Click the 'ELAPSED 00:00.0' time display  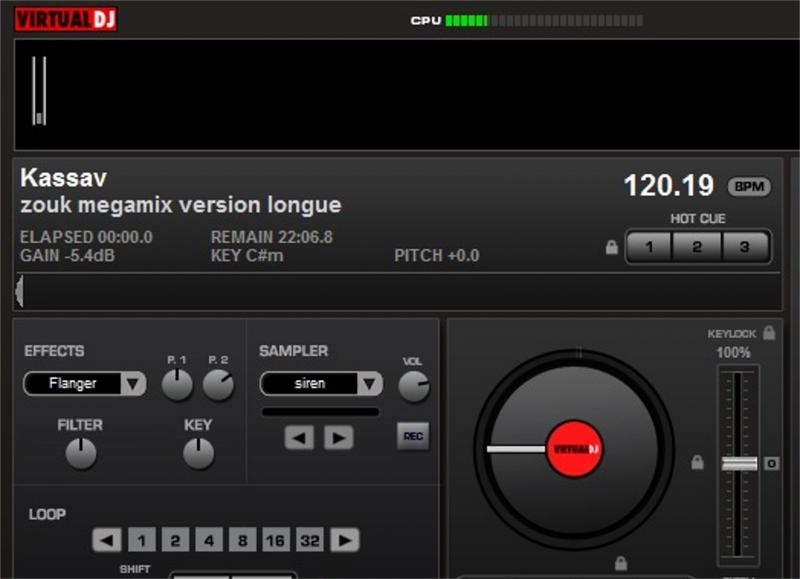[86, 237]
